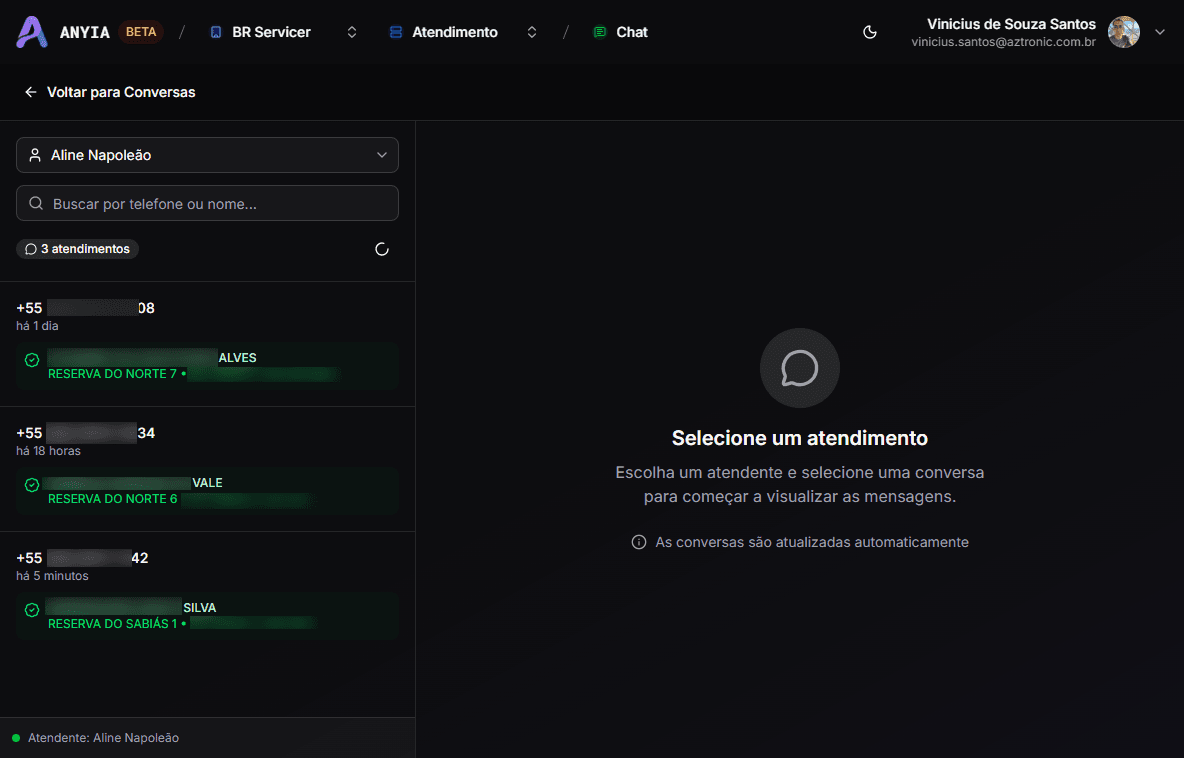Viewport: 1184px width, 758px height.
Task: Click the green Chat message icon
Action: coord(600,32)
